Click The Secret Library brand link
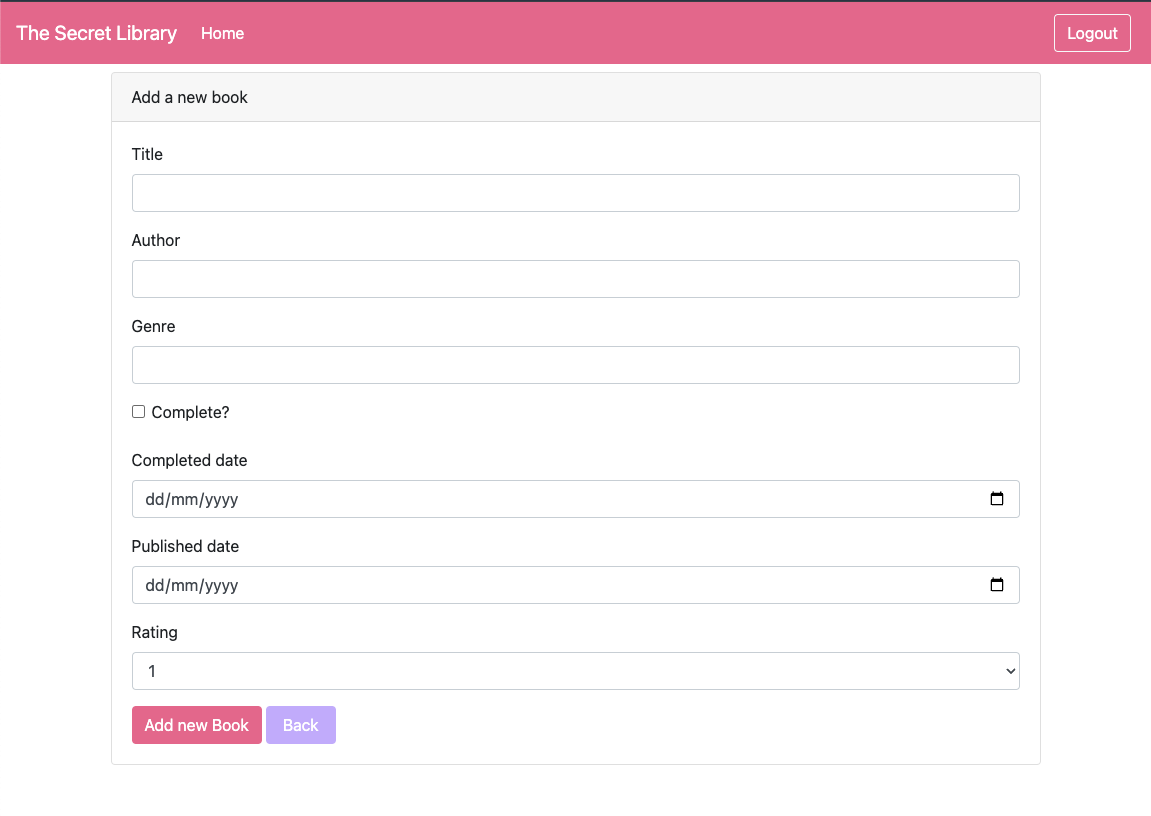The image size is (1151, 816). pos(96,33)
